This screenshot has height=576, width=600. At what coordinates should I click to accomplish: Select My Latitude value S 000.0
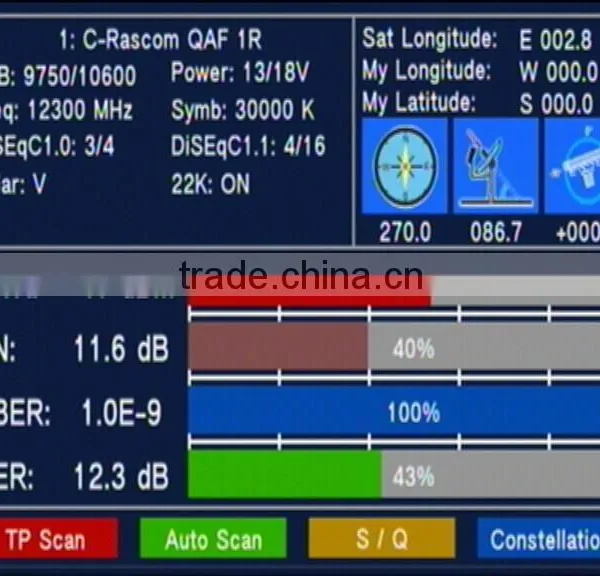556,103
